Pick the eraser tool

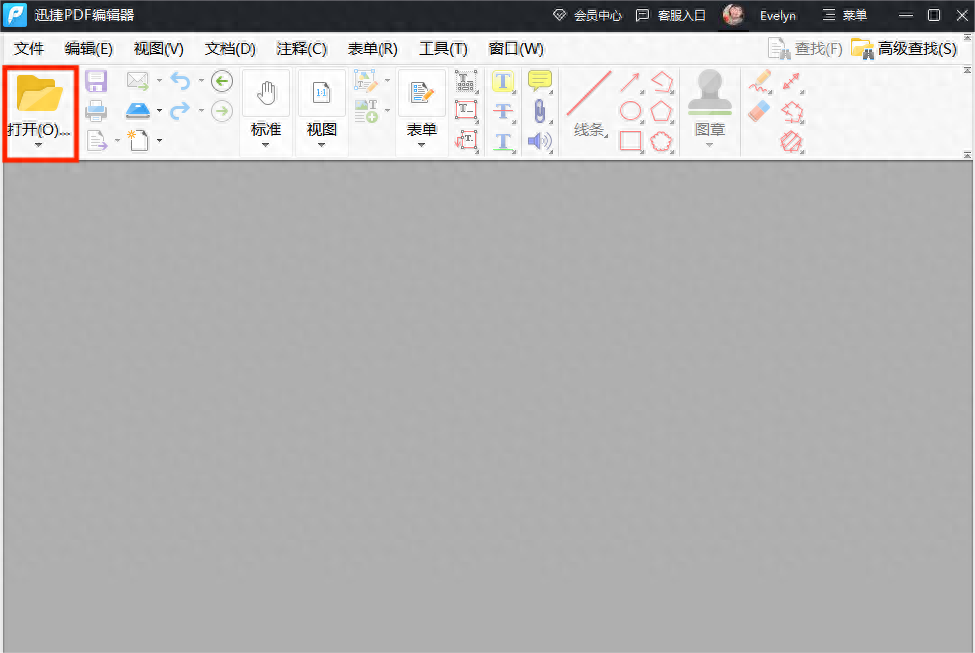[x=760, y=111]
